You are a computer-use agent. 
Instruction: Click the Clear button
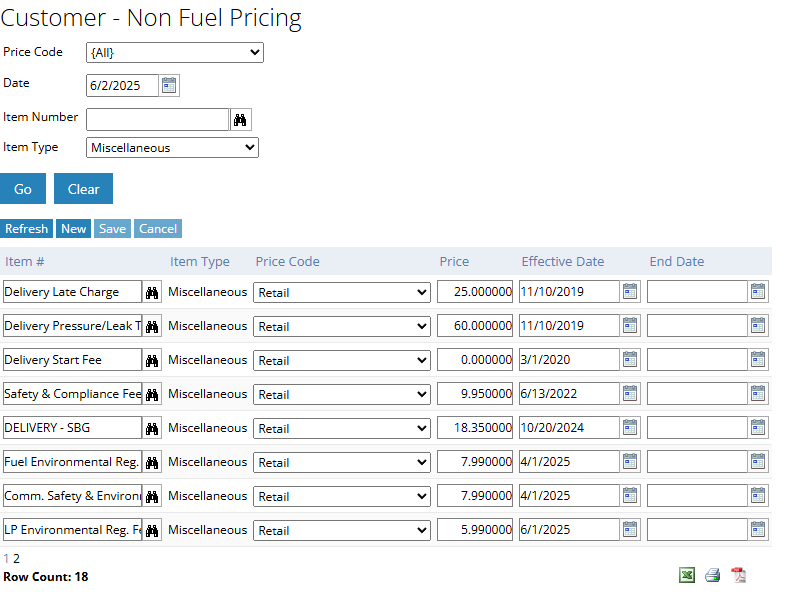click(83, 189)
